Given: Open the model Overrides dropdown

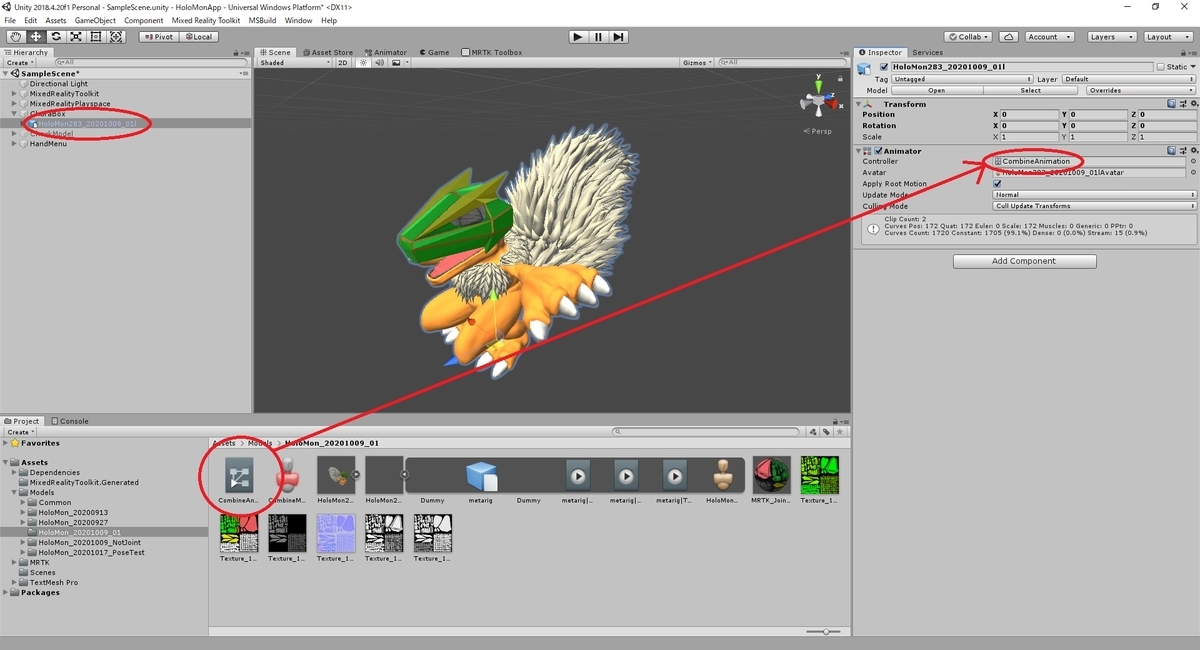Looking at the screenshot, I should (x=1139, y=90).
